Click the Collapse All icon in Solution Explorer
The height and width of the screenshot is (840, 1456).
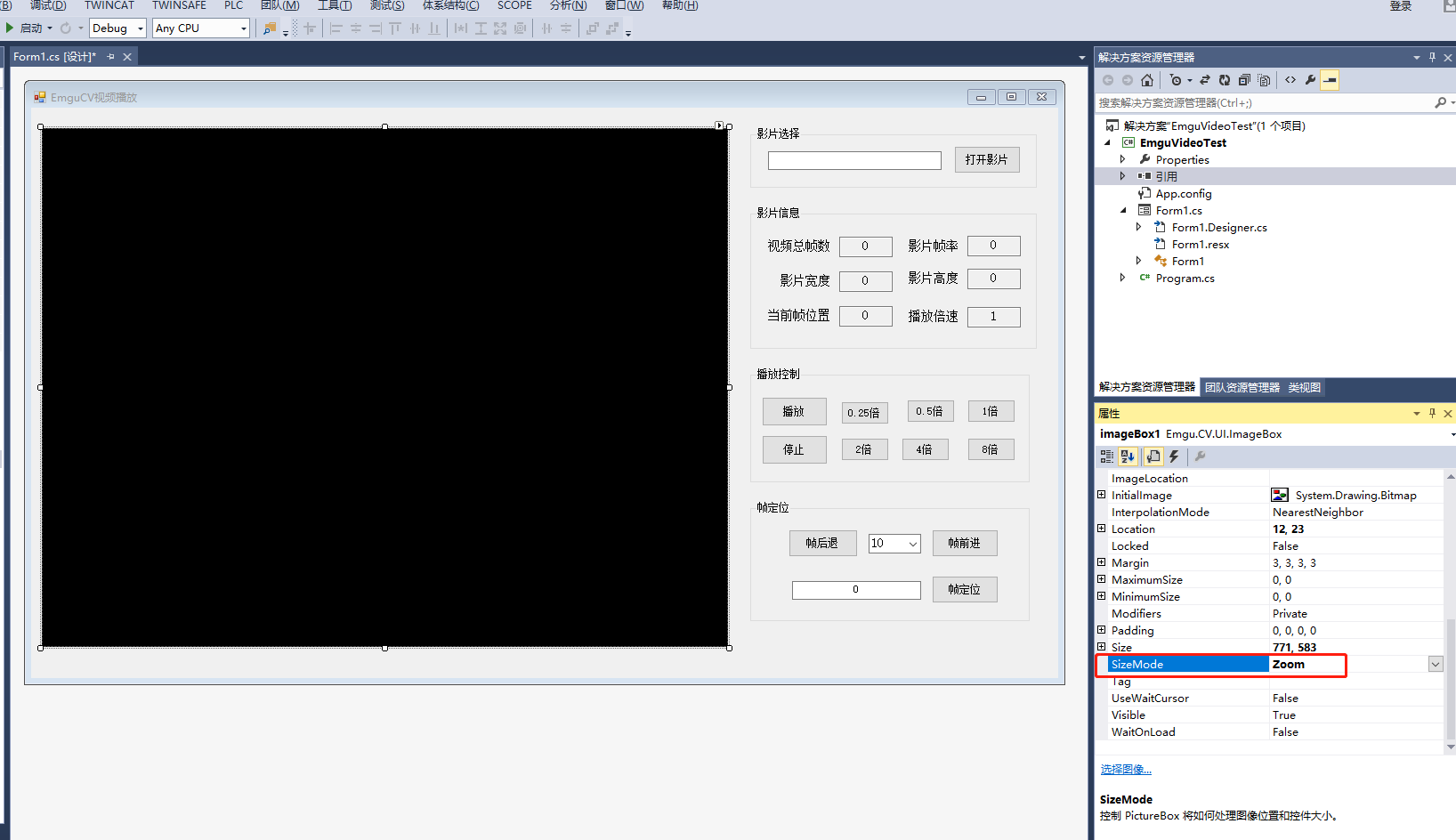coord(1244,80)
